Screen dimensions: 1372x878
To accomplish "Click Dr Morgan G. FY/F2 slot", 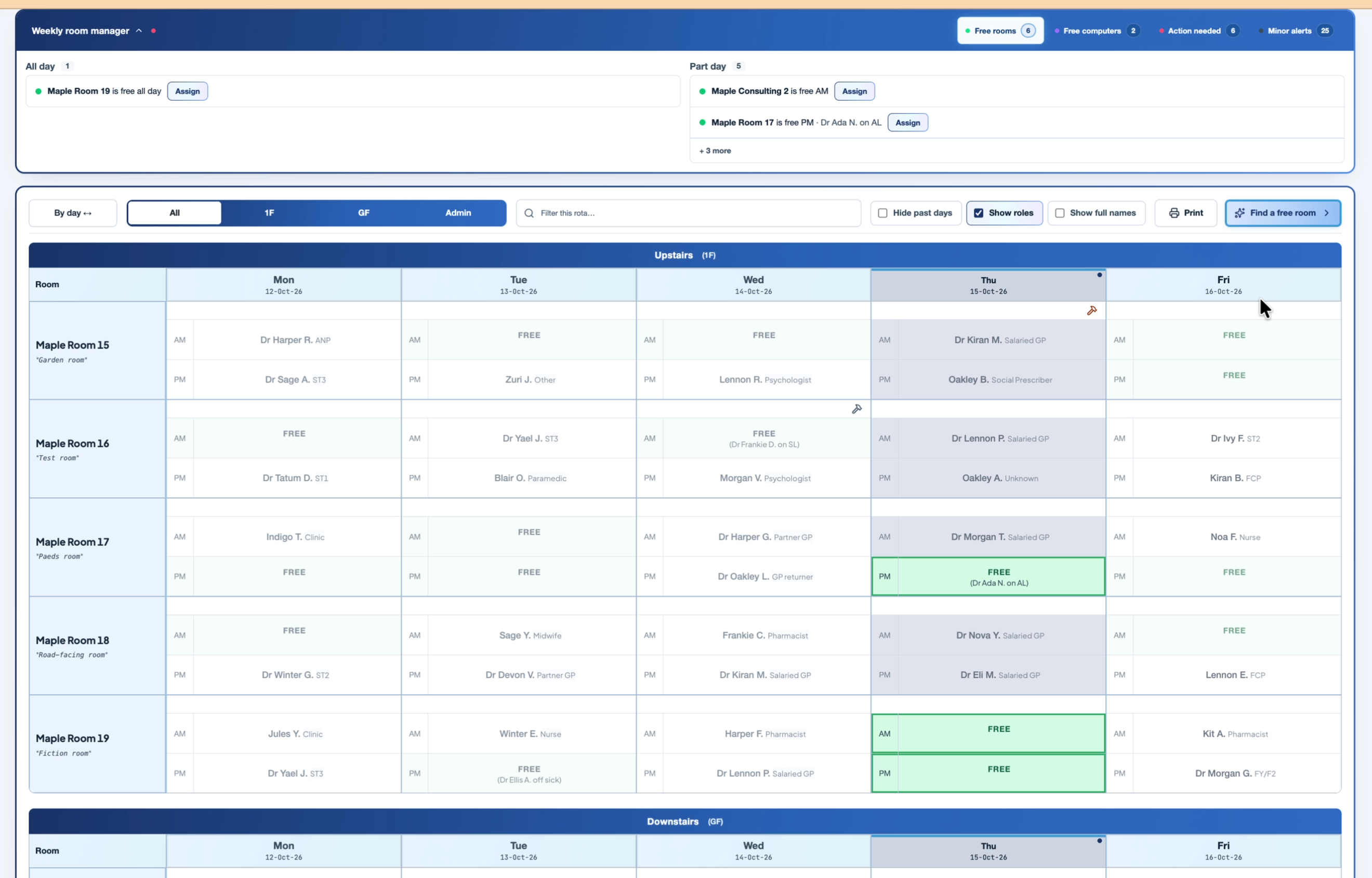I will pos(1235,773).
